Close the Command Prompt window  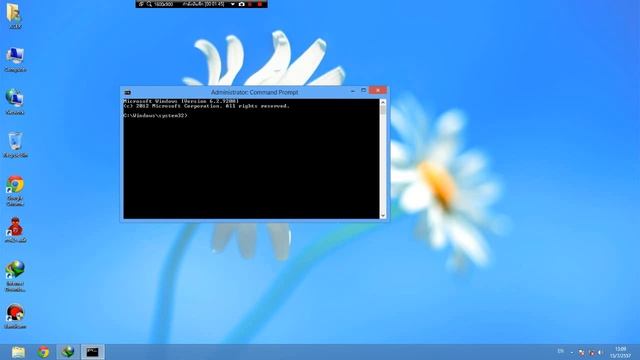[x=378, y=90]
